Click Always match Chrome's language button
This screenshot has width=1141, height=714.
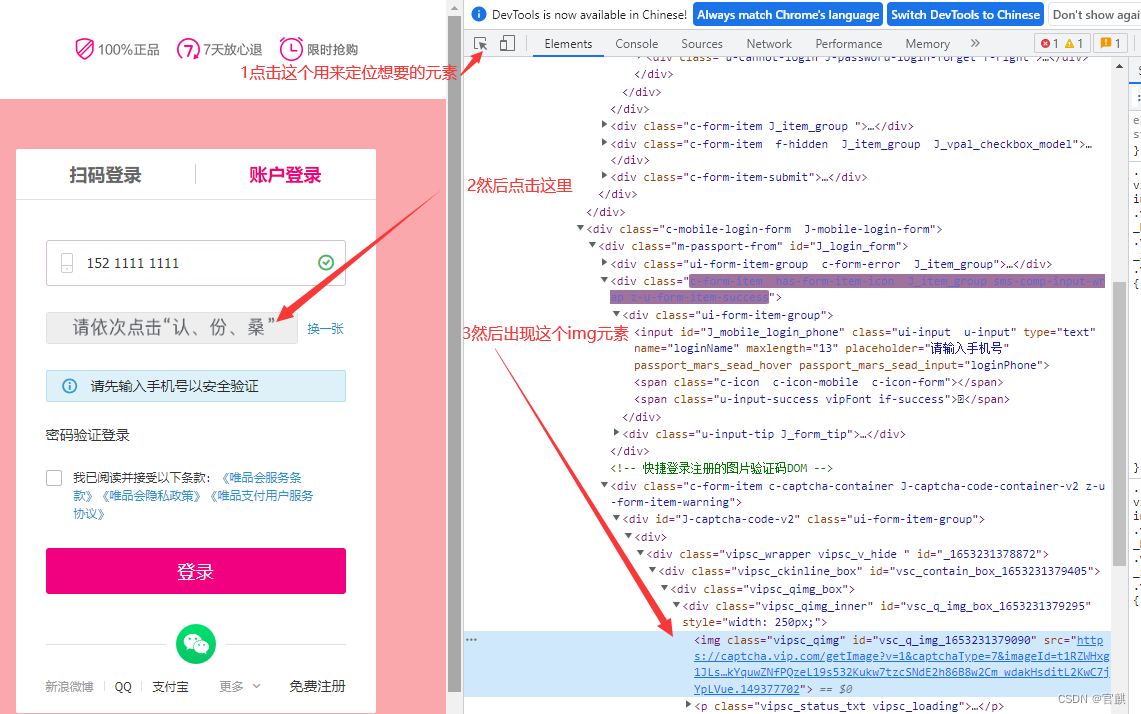[787, 15]
